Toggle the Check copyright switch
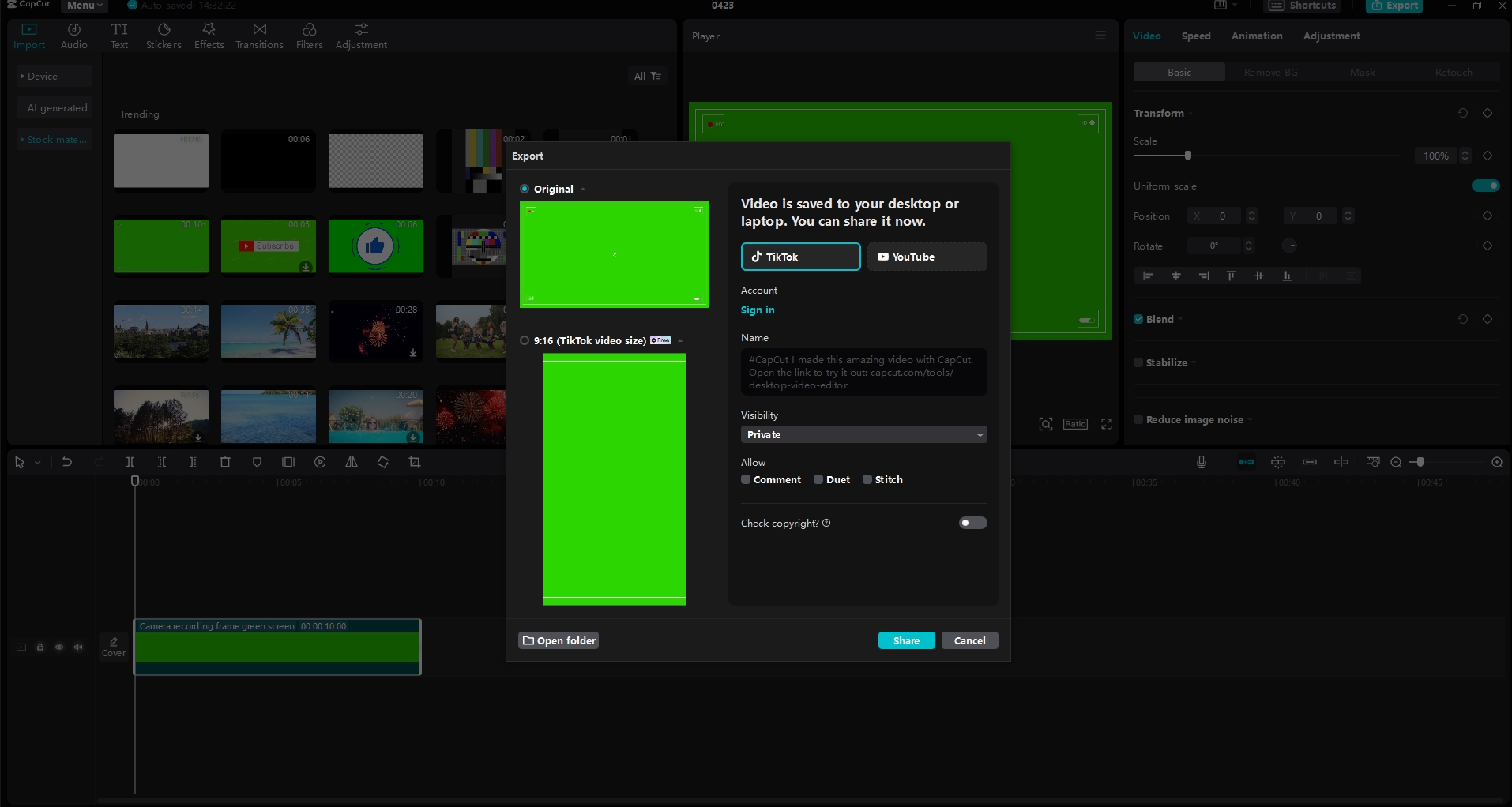 (972, 523)
